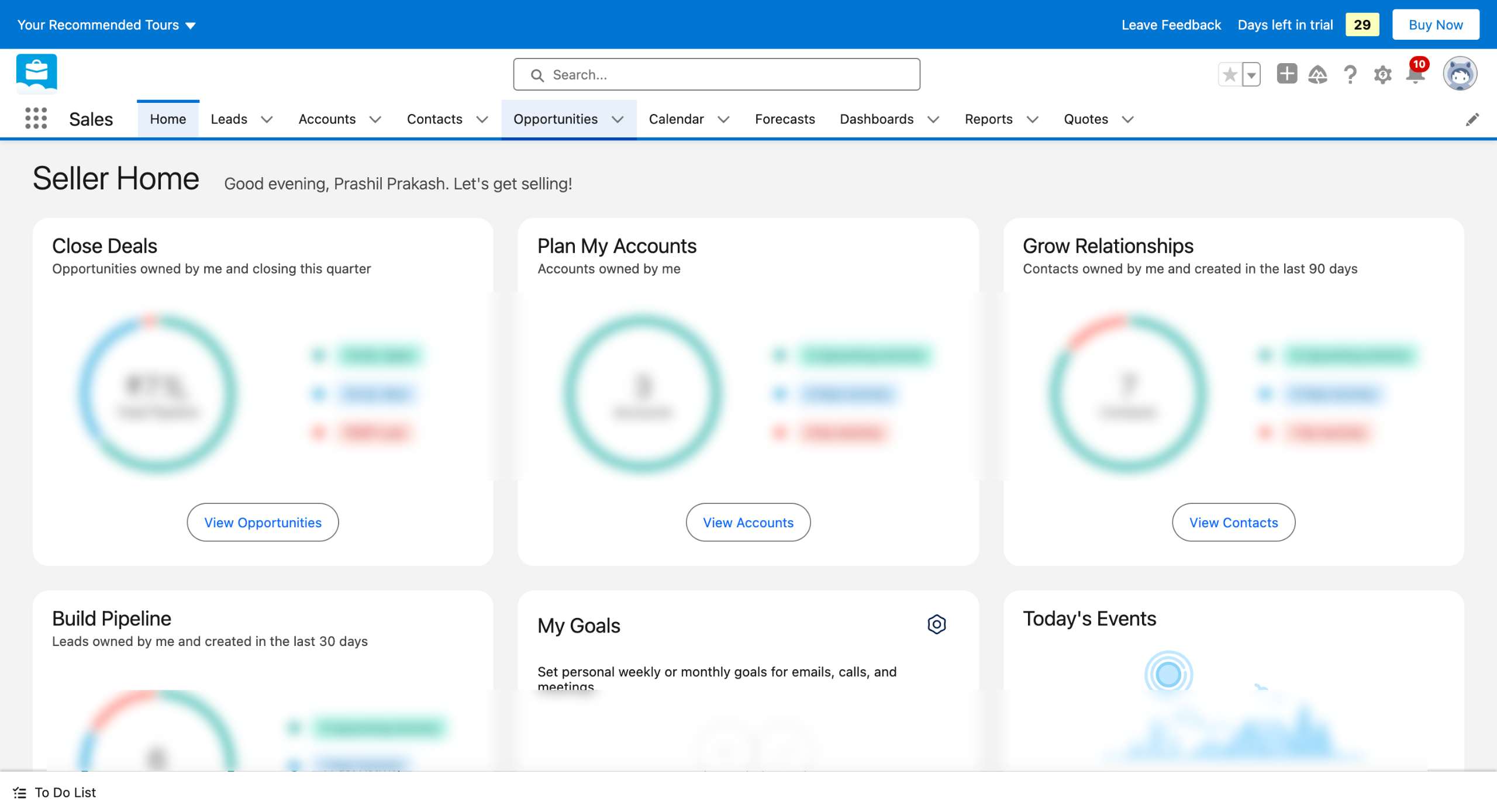Screen dimensions: 1497x812
Task: Switch to the Forecasts tab
Action: coord(785,119)
